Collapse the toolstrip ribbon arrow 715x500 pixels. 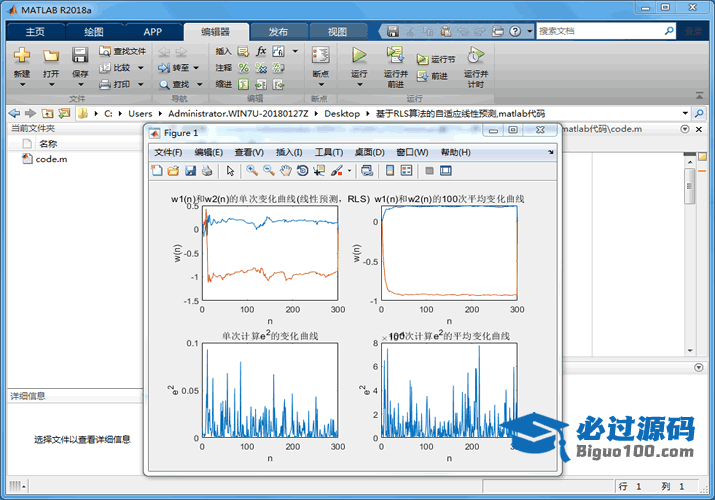(x=699, y=96)
